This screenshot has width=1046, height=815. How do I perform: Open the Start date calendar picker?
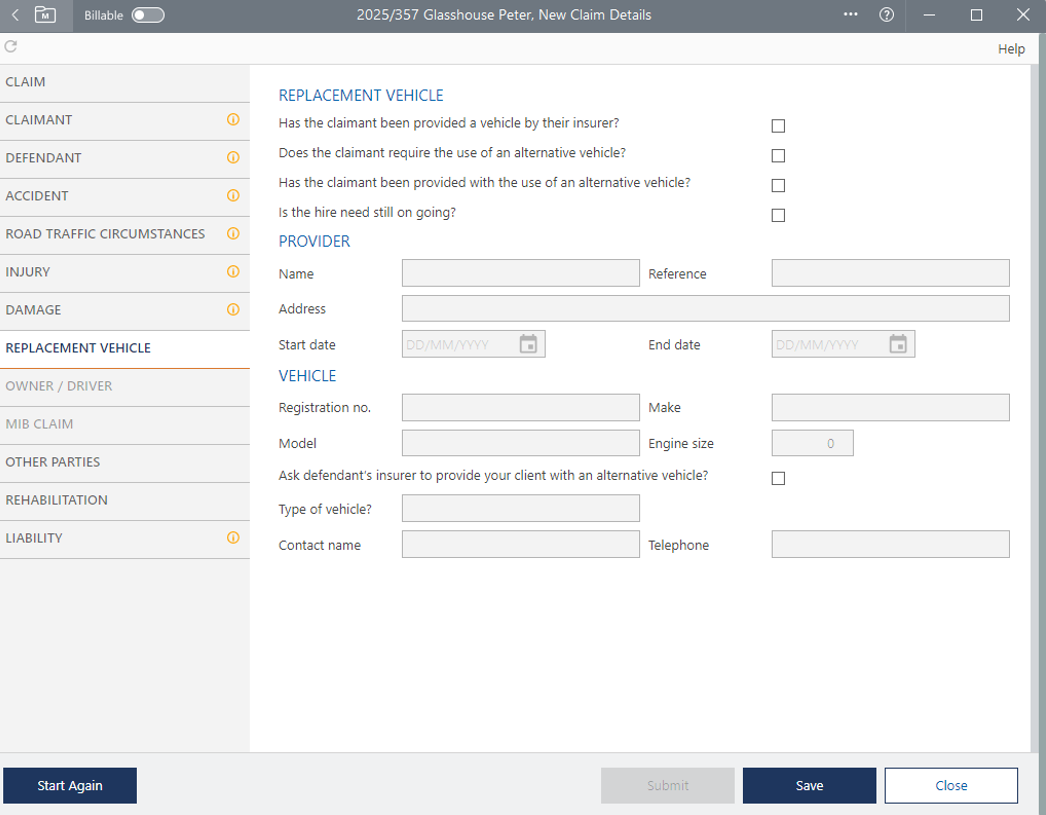(528, 344)
